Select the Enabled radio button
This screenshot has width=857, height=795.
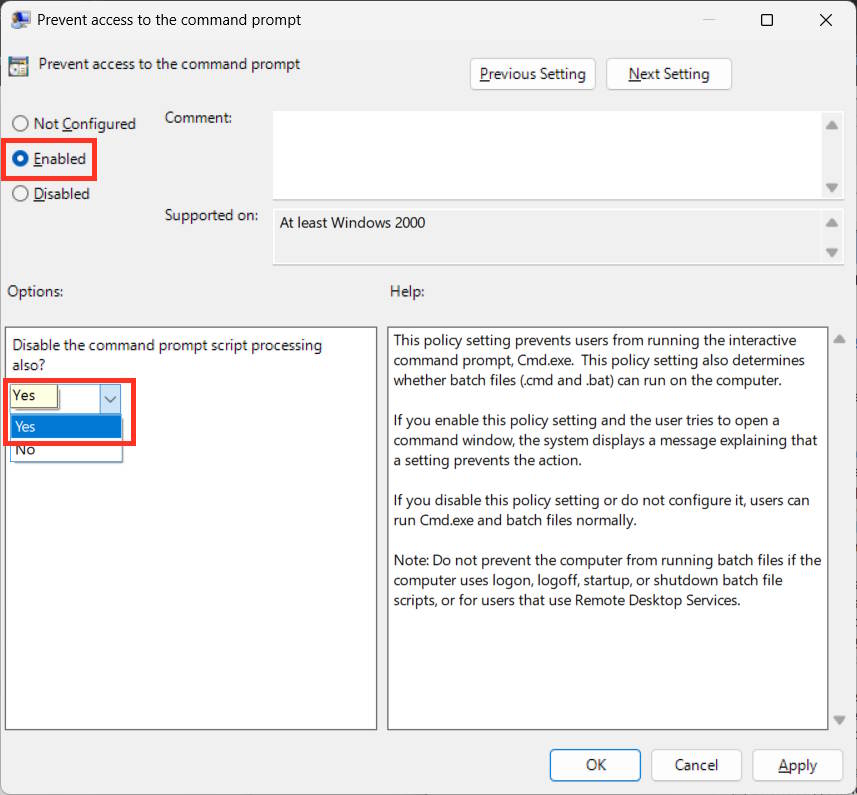(x=18, y=158)
